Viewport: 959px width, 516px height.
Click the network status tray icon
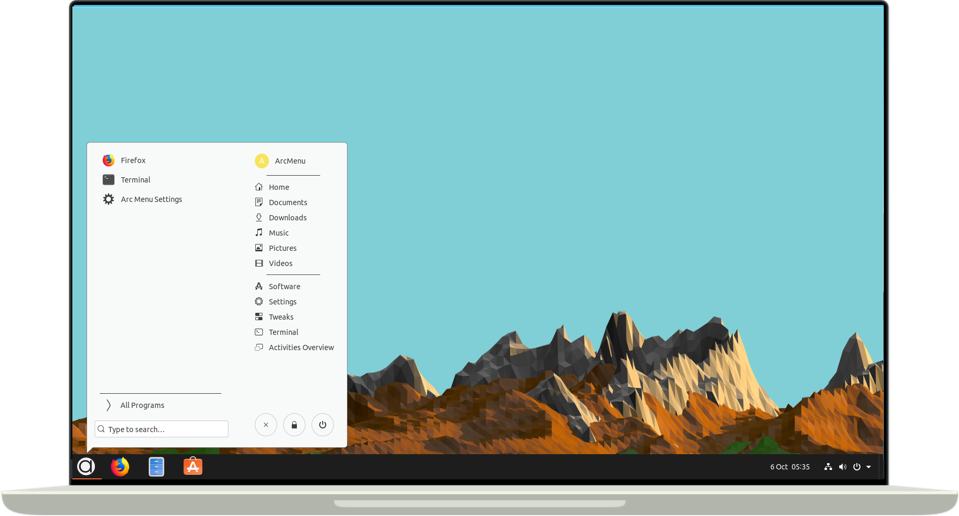pos(828,467)
